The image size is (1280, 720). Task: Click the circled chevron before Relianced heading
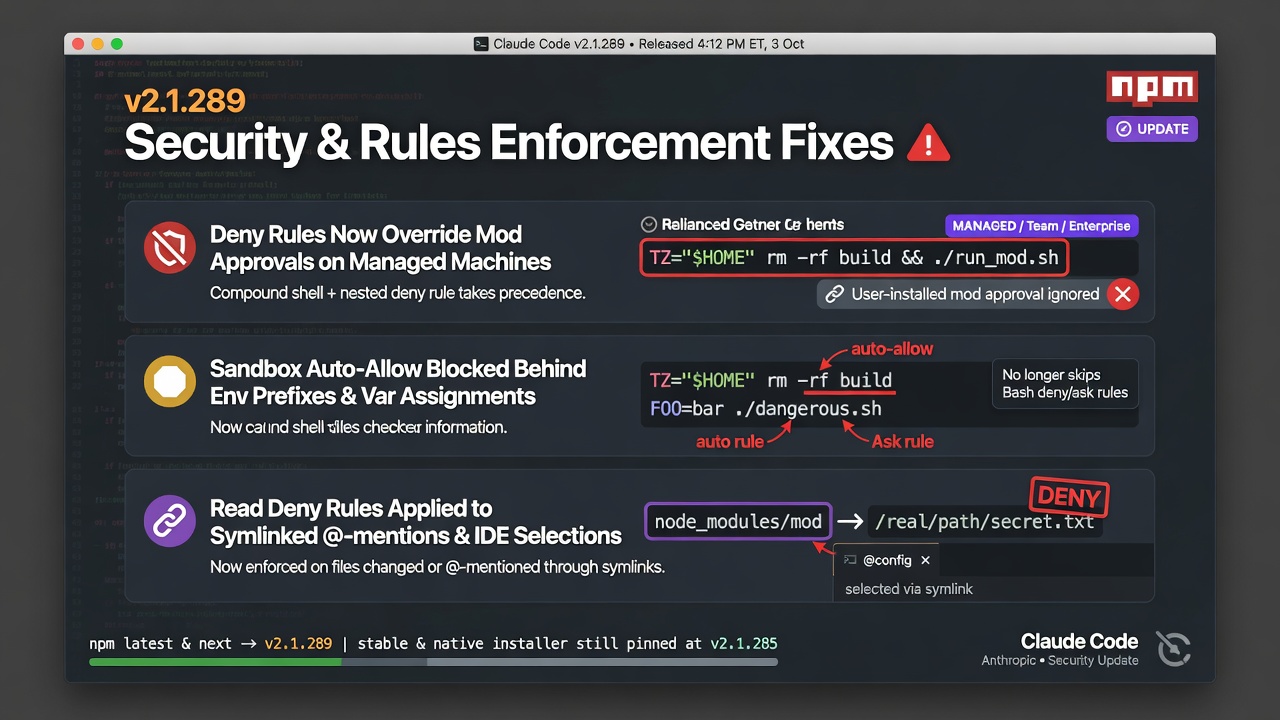tap(648, 225)
